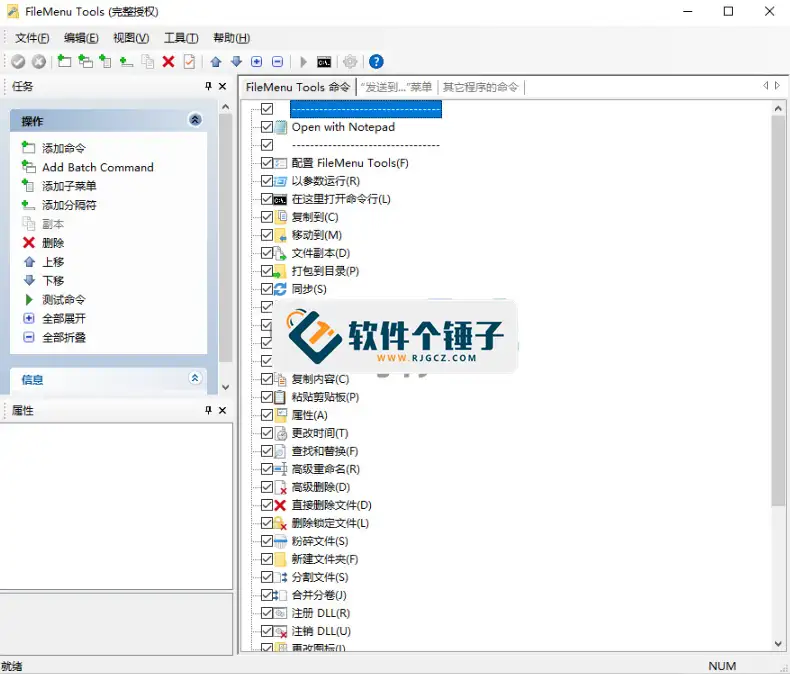Click tab scroll right arrow
This screenshot has width=790, height=674.
(x=777, y=86)
